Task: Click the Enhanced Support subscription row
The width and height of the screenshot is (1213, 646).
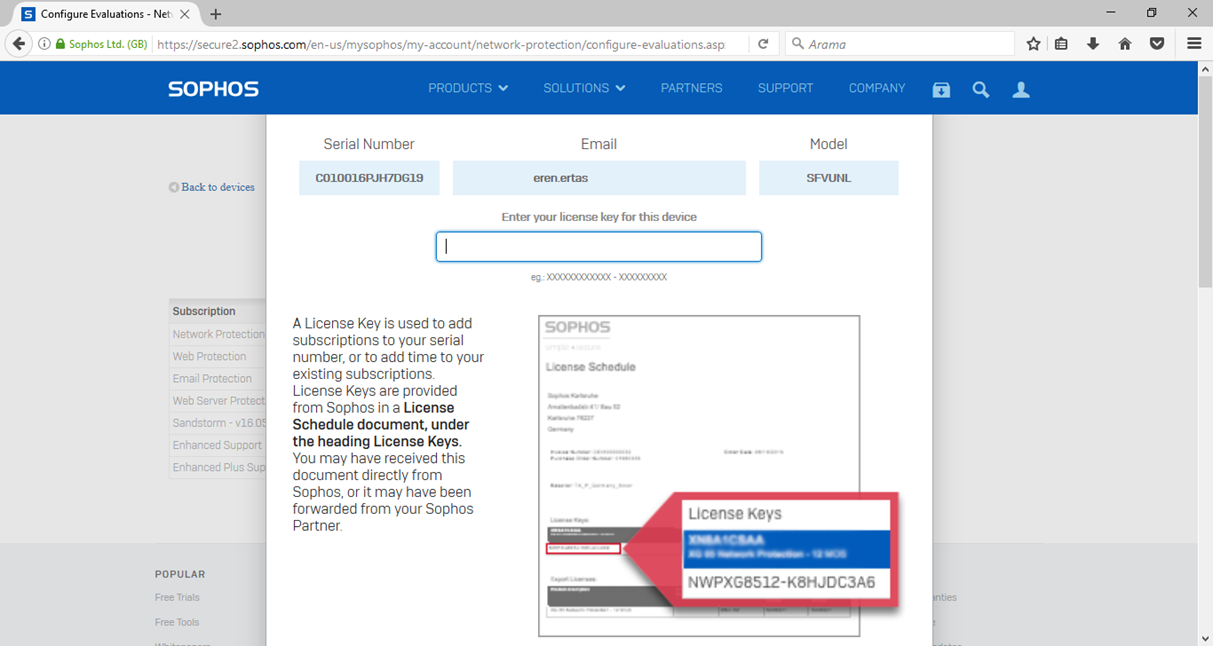Action: click(217, 445)
